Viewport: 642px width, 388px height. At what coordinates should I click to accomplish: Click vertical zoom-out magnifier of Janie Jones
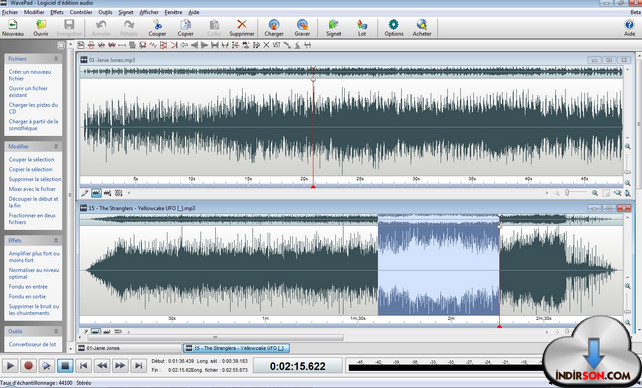(x=627, y=183)
